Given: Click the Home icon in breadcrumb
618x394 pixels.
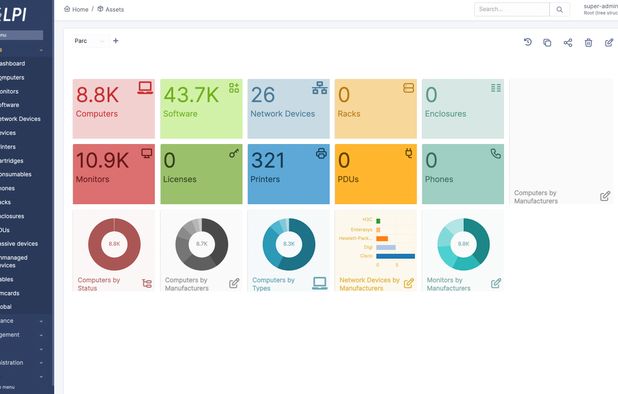Looking at the screenshot, I should (67, 9).
